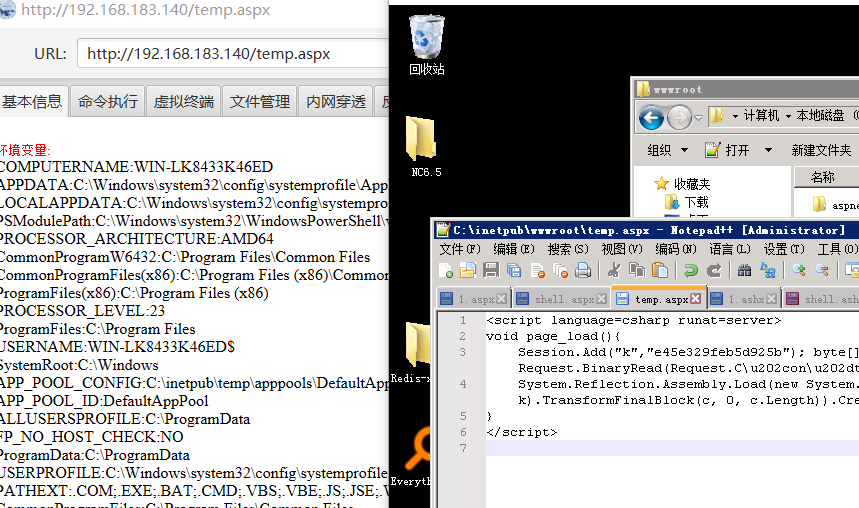Switch to the 虚拟终端 tab
Screen dimensions: 859x508
184,102
